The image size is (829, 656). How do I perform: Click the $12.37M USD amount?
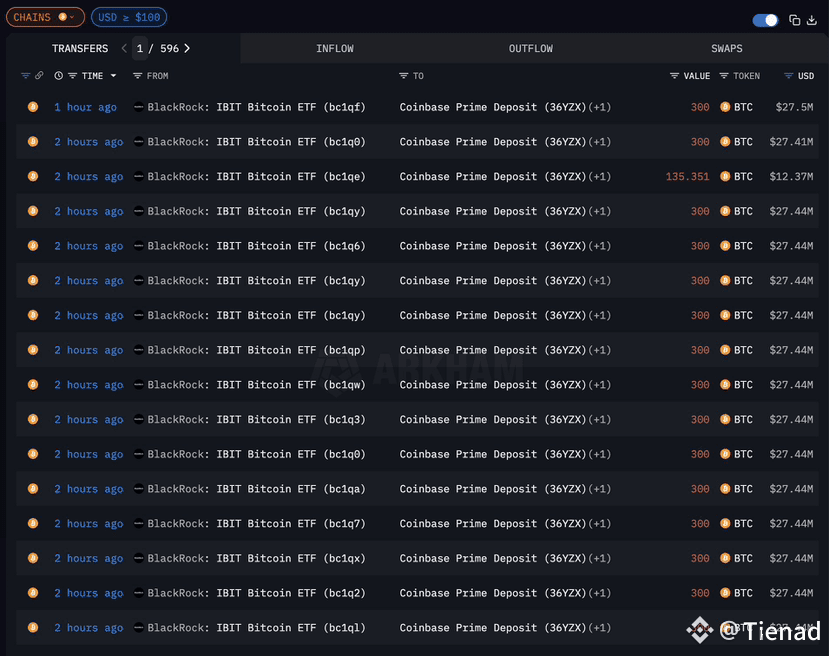[x=791, y=177]
